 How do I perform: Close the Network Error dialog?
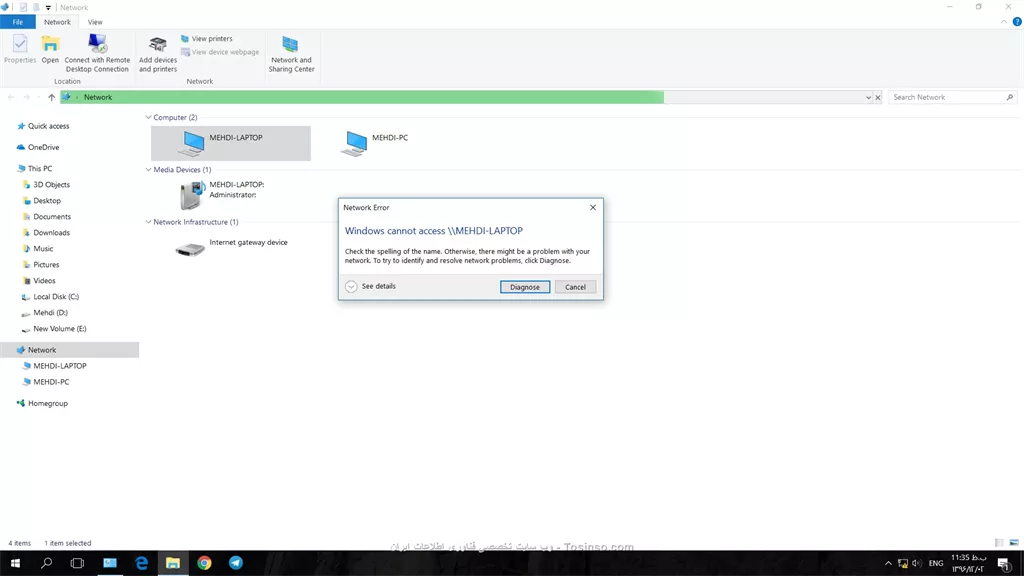pos(593,208)
